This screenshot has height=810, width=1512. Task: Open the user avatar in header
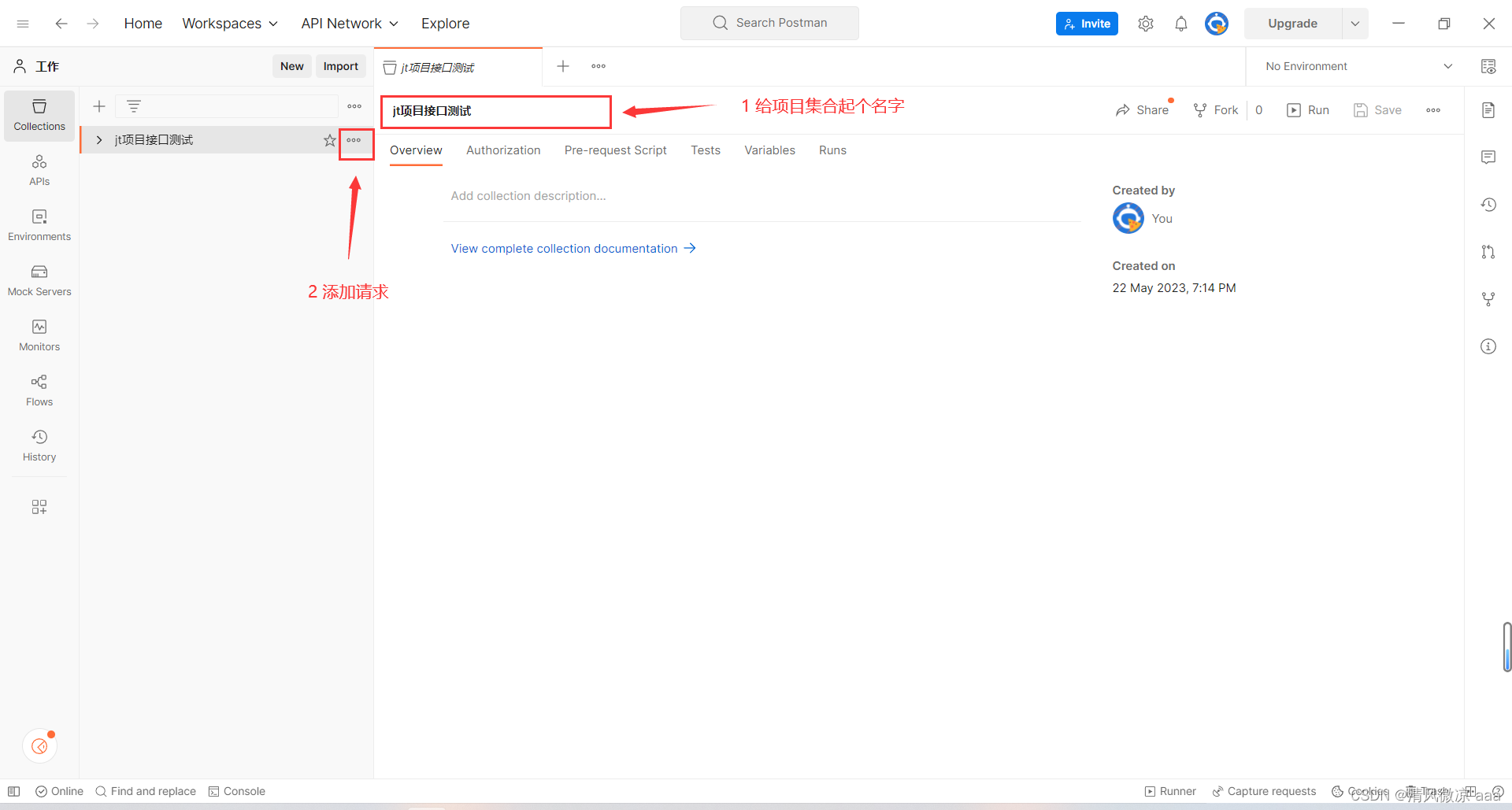(1217, 24)
